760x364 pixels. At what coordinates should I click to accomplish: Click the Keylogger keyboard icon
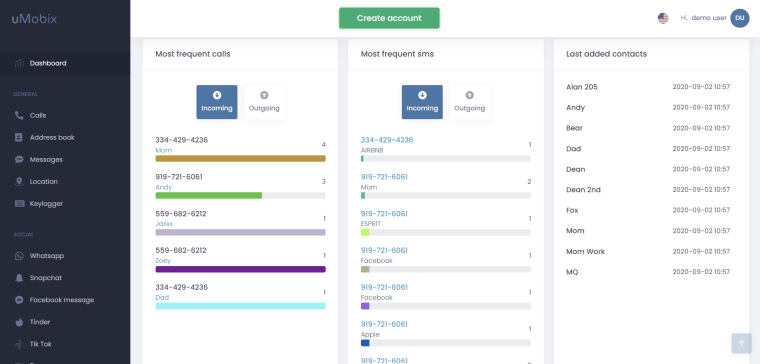click(x=19, y=204)
